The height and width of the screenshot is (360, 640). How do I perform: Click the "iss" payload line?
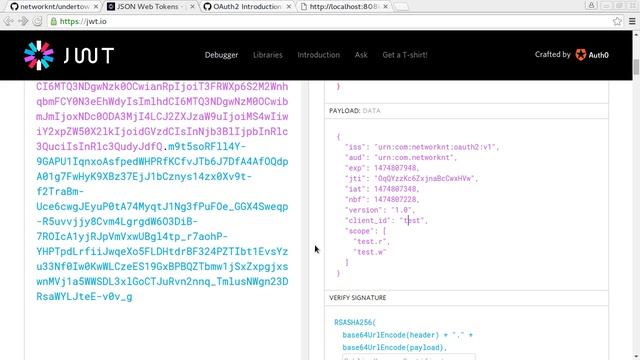(x=422, y=147)
